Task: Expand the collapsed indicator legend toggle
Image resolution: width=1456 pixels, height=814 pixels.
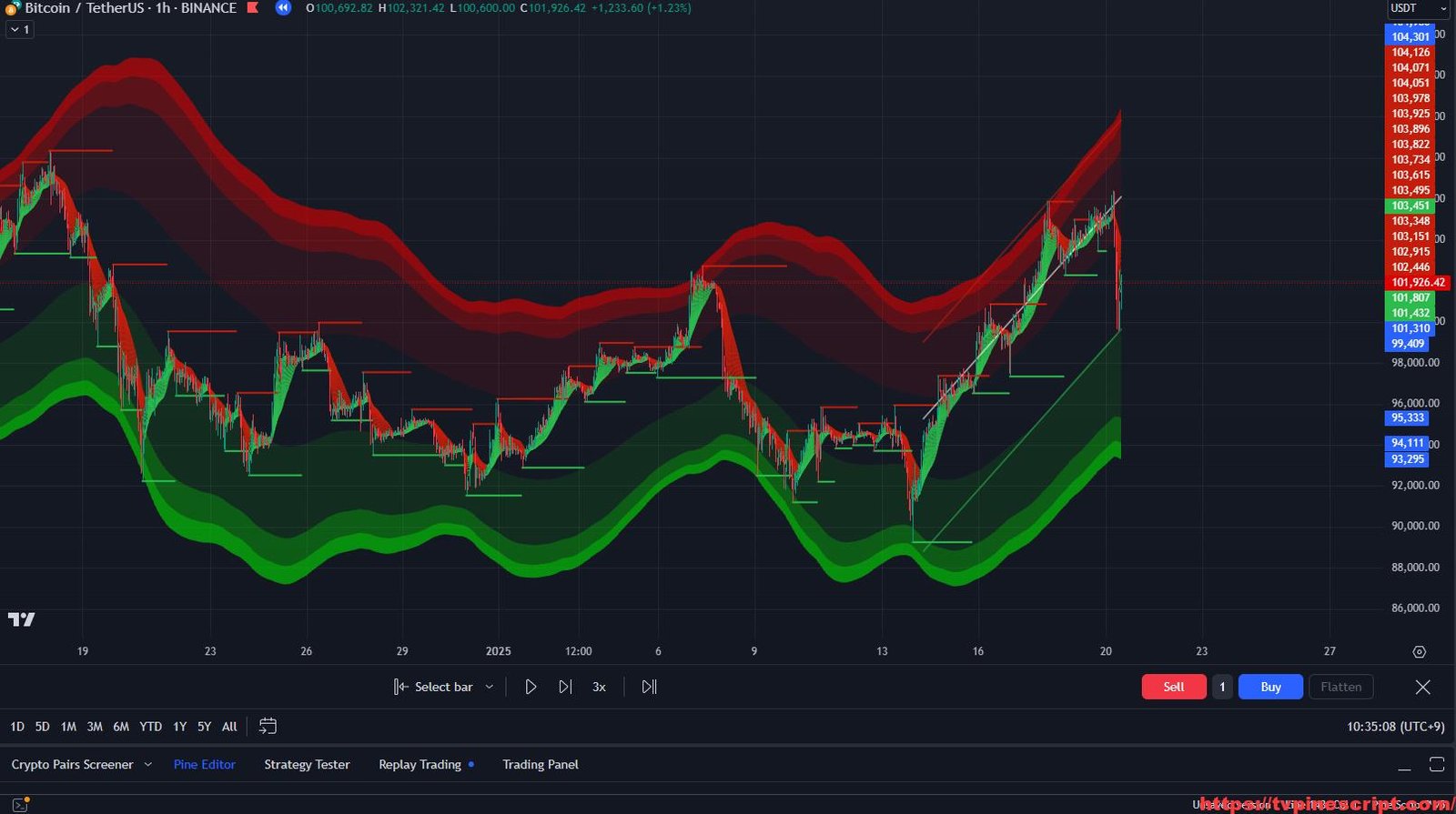Action: [19, 29]
